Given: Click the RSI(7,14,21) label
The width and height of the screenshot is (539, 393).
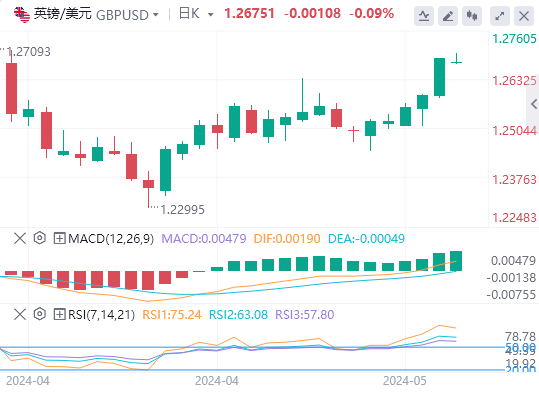Looking at the screenshot, I should 101,314.
